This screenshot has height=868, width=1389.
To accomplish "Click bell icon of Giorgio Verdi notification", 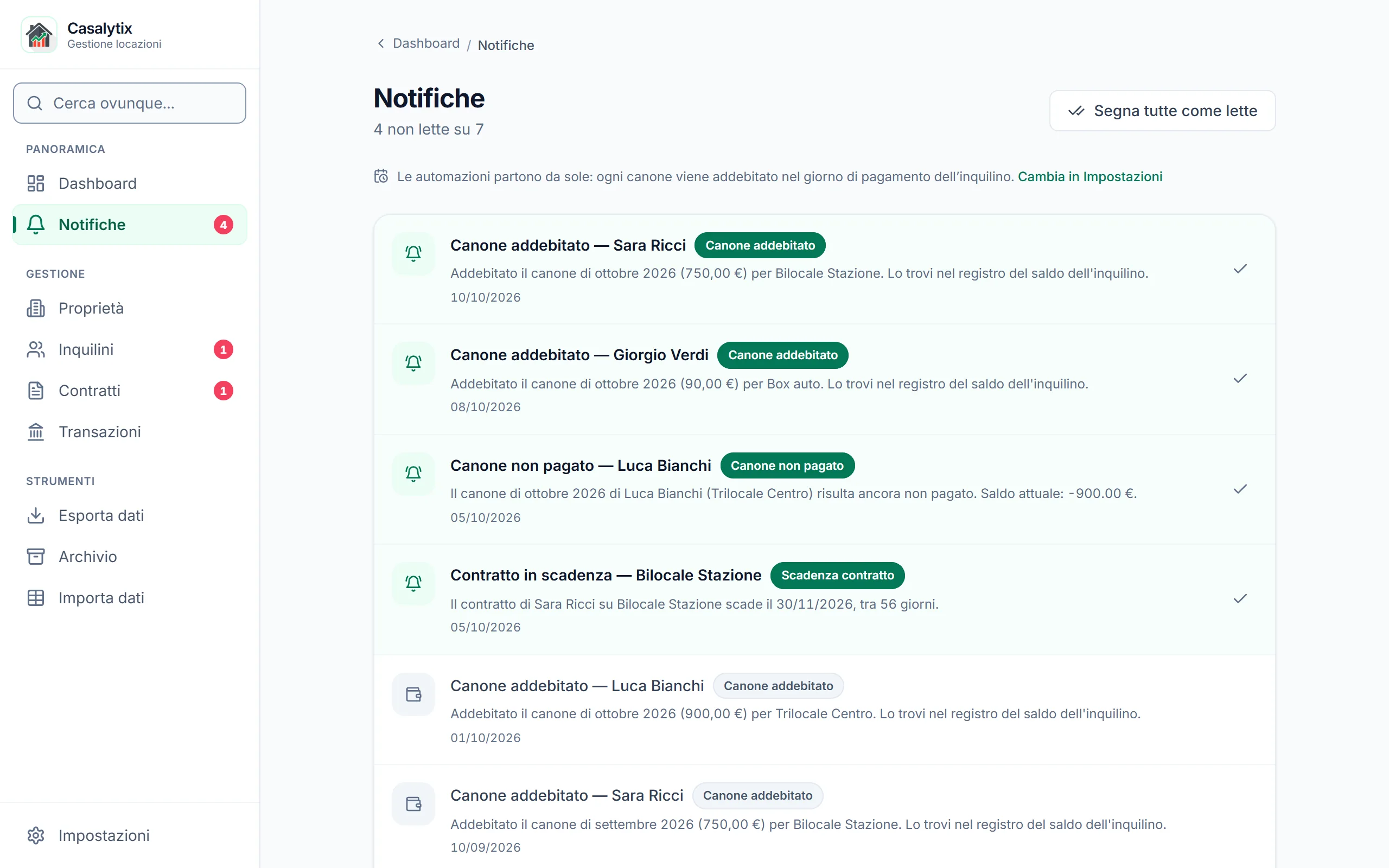I will 413,363.
